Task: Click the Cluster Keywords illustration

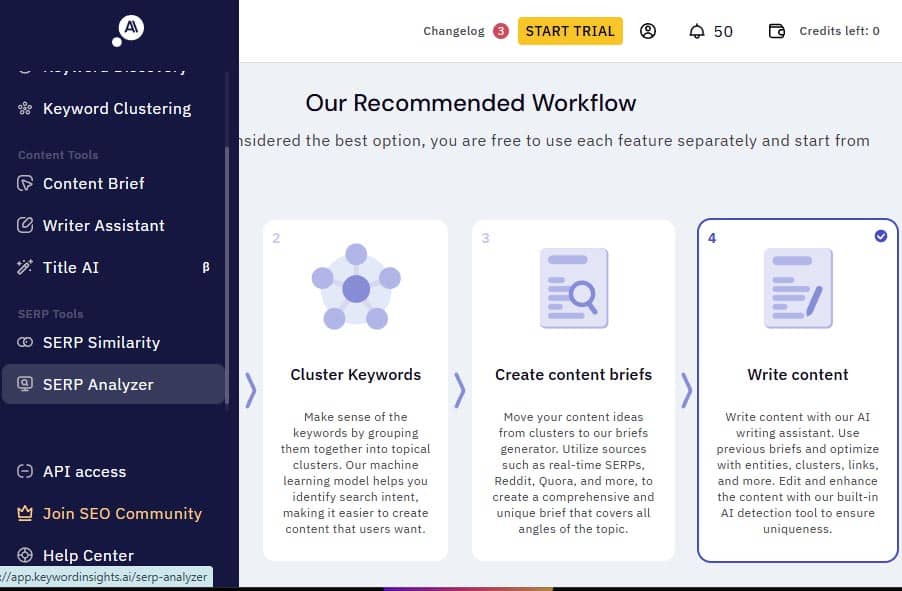Action: [355, 288]
